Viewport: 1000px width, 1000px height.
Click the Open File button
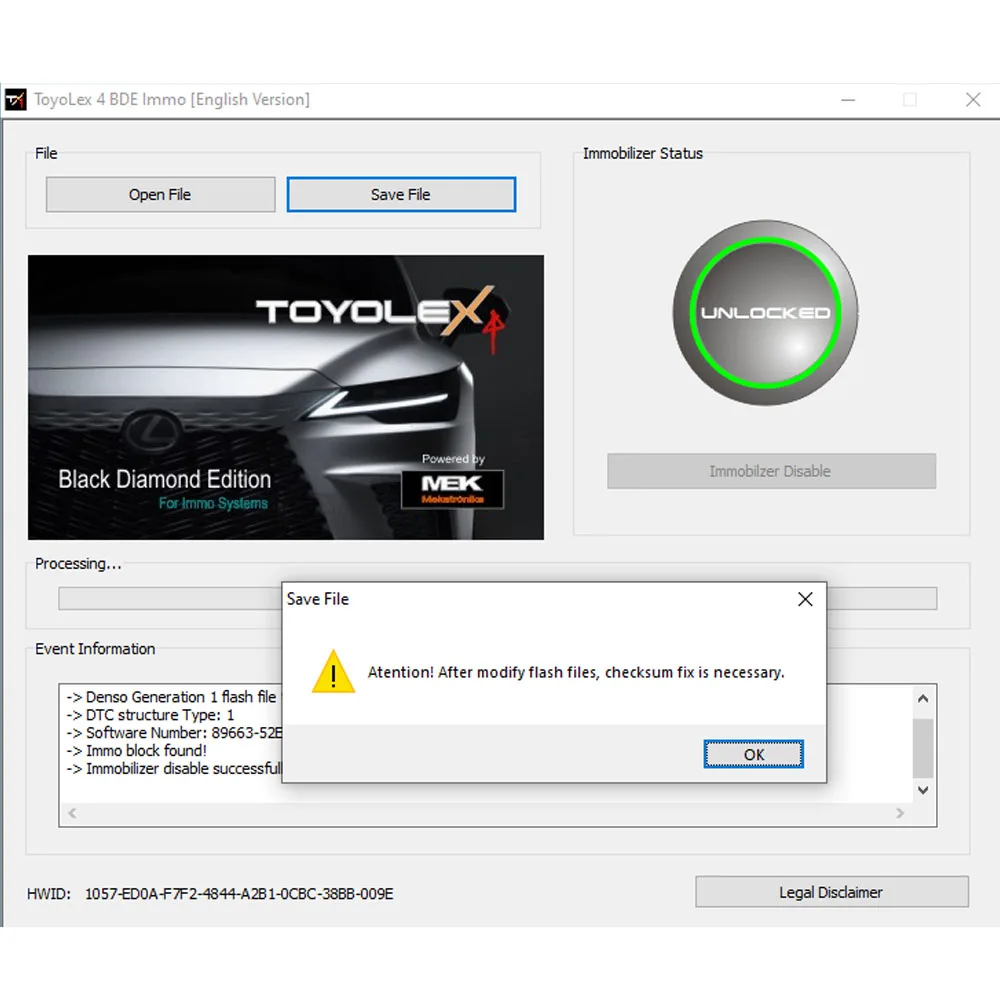pyautogui.click(x=160, y=195)
